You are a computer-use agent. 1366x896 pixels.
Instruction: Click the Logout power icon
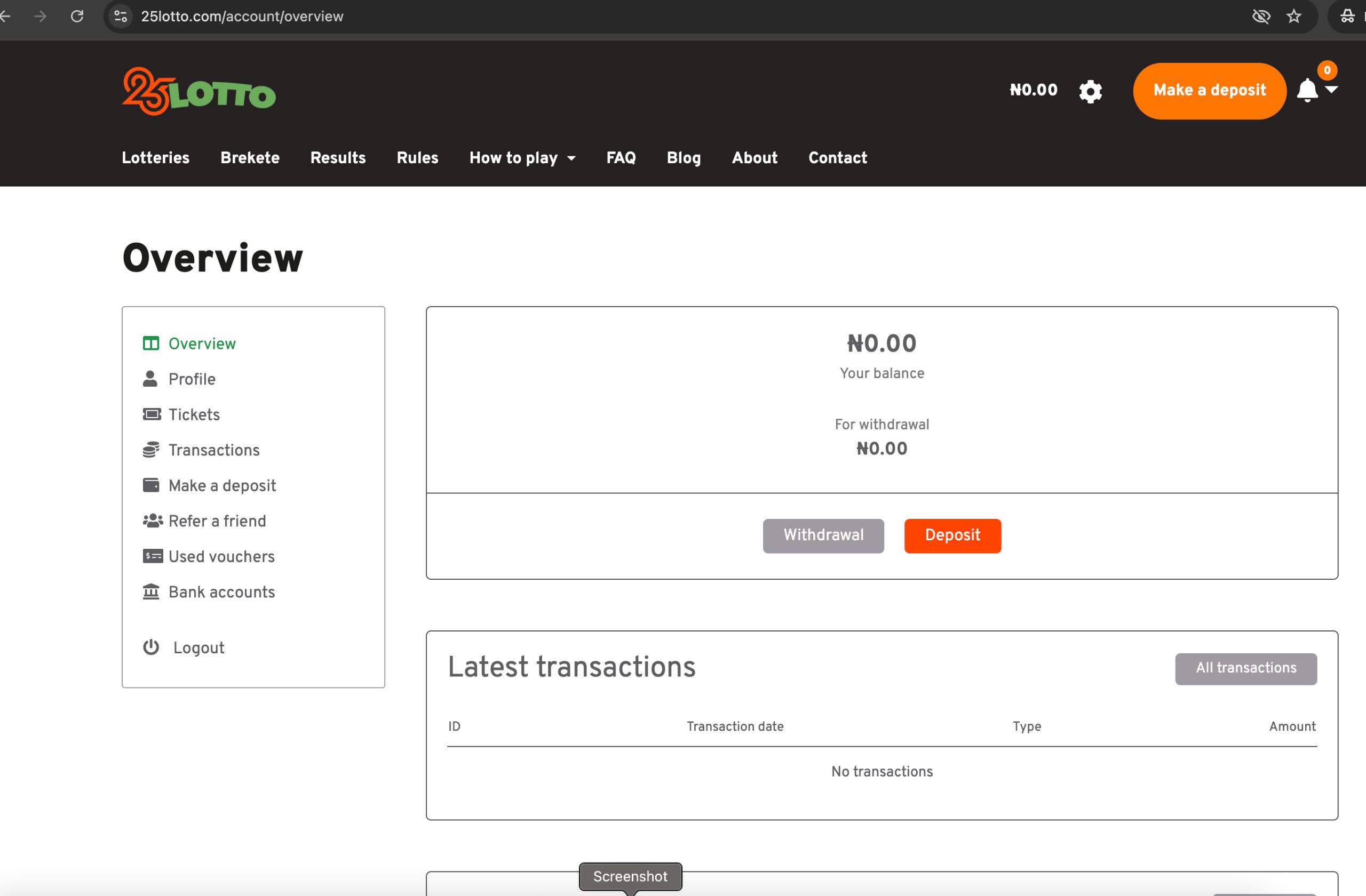coord(151,647)
